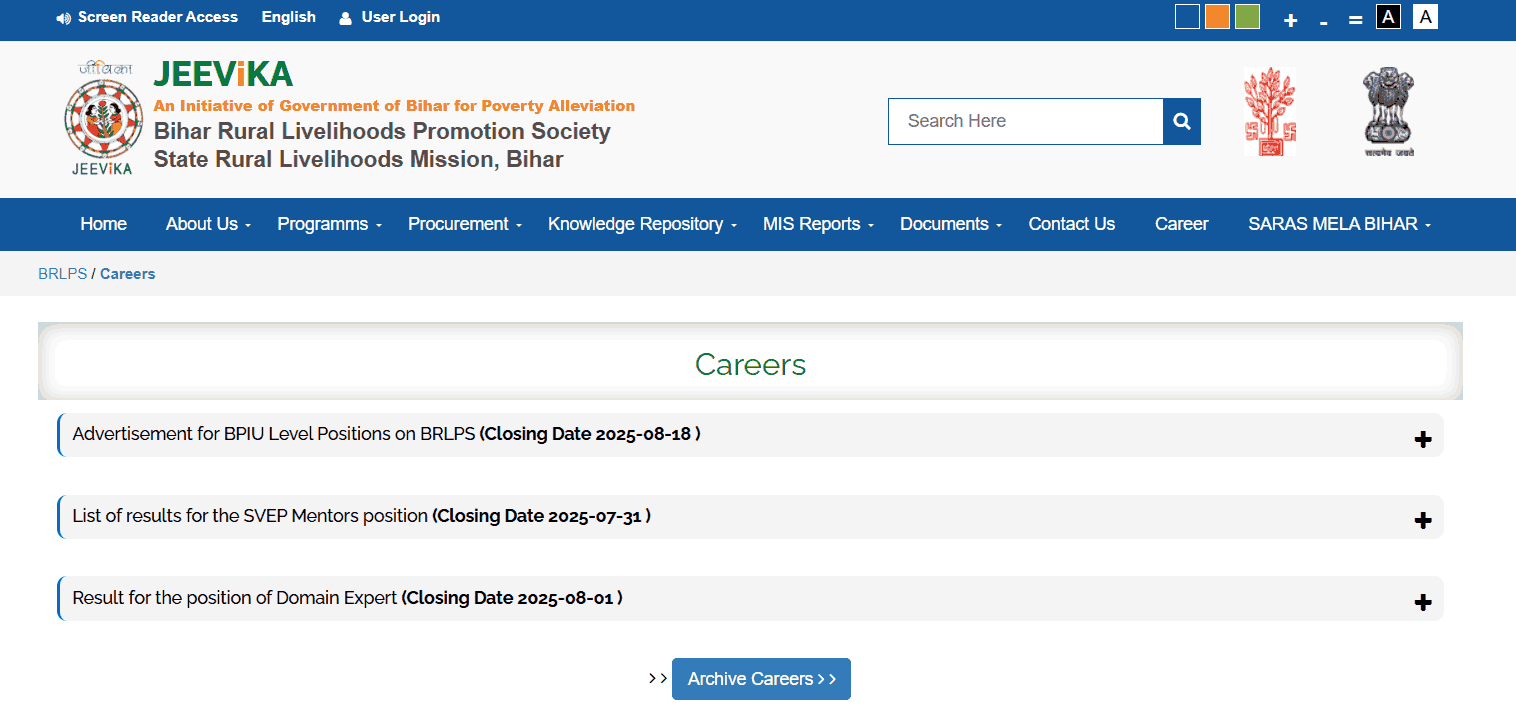Open the Knowledge Repository menu
Viewport: 1516px width, 710px height.
[x=635, y=224]
